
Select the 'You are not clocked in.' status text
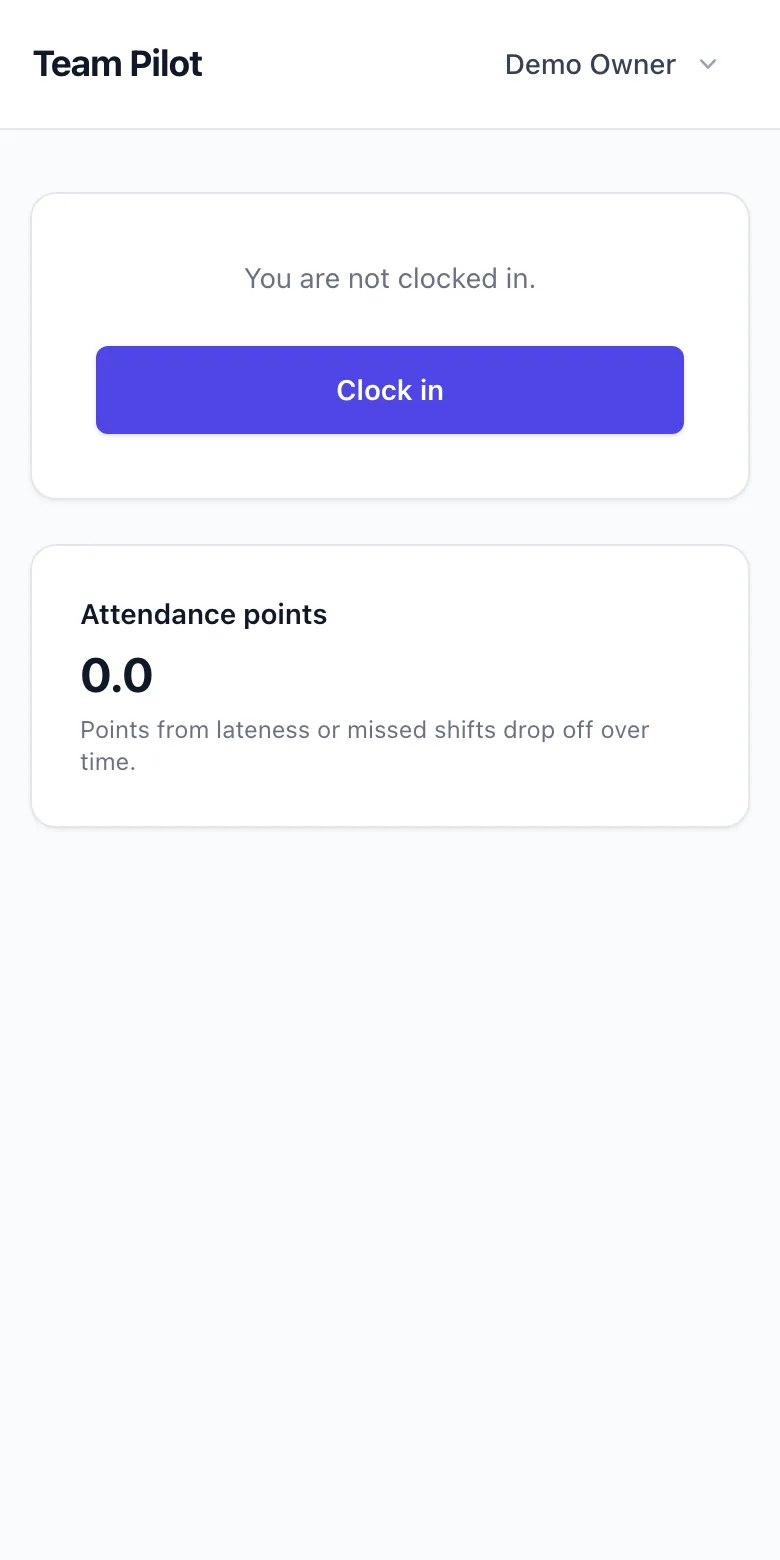click(390, 278)
